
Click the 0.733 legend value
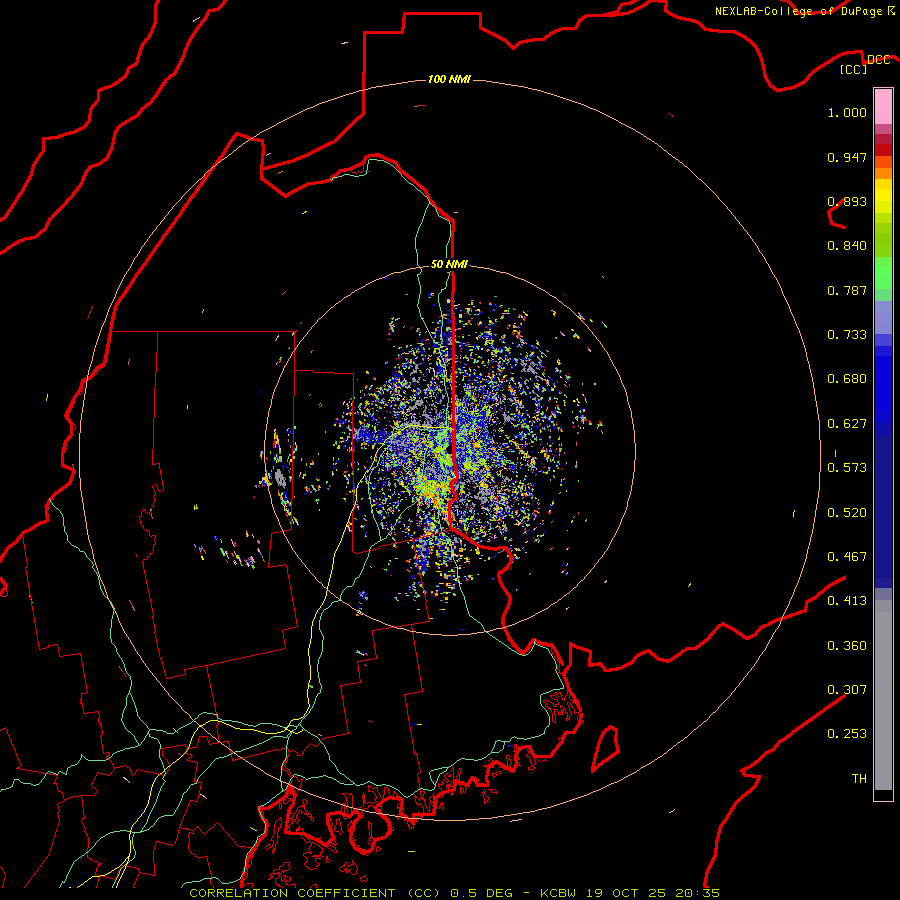tap(847, 335)
